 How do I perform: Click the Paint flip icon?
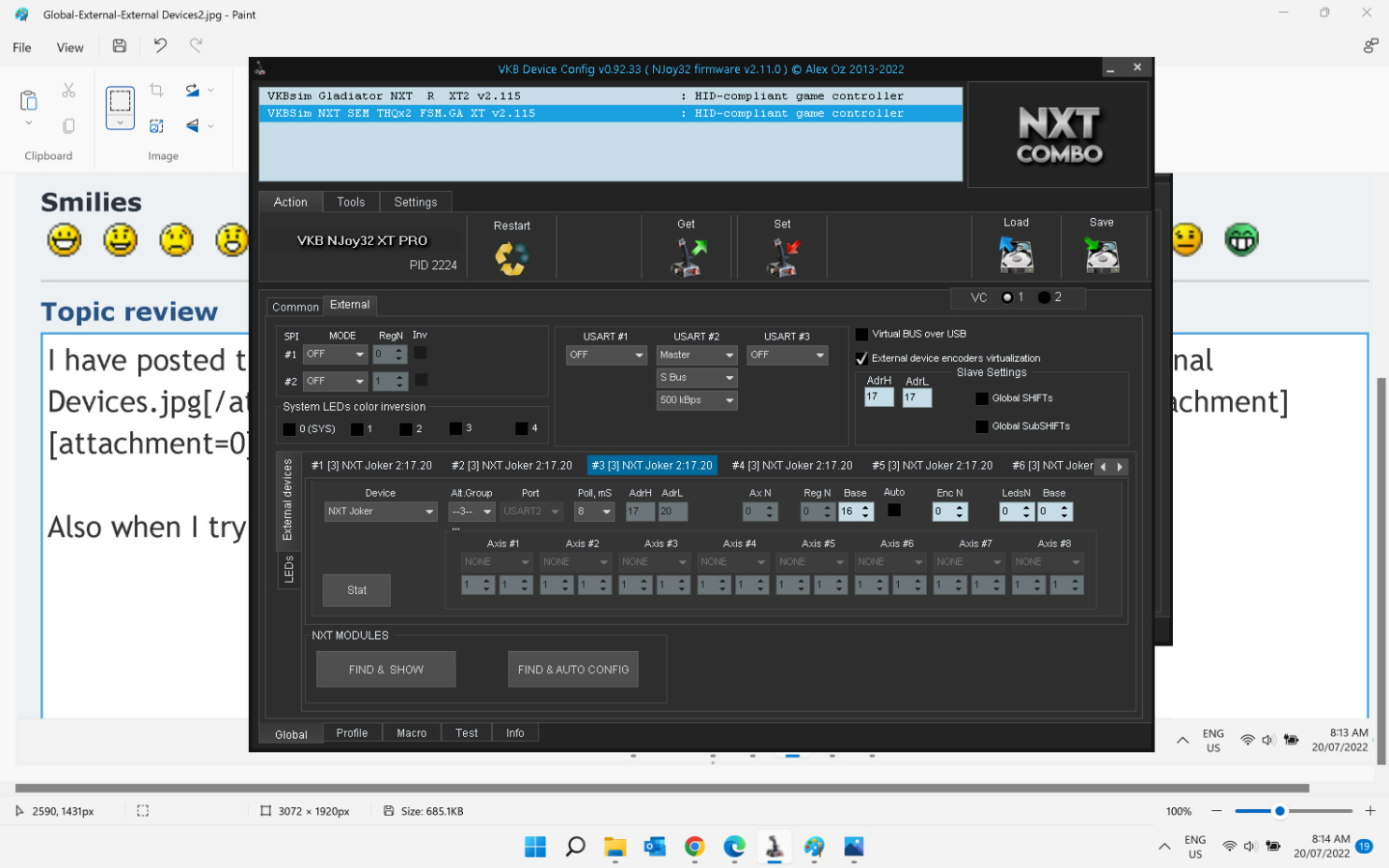point(193,125)
